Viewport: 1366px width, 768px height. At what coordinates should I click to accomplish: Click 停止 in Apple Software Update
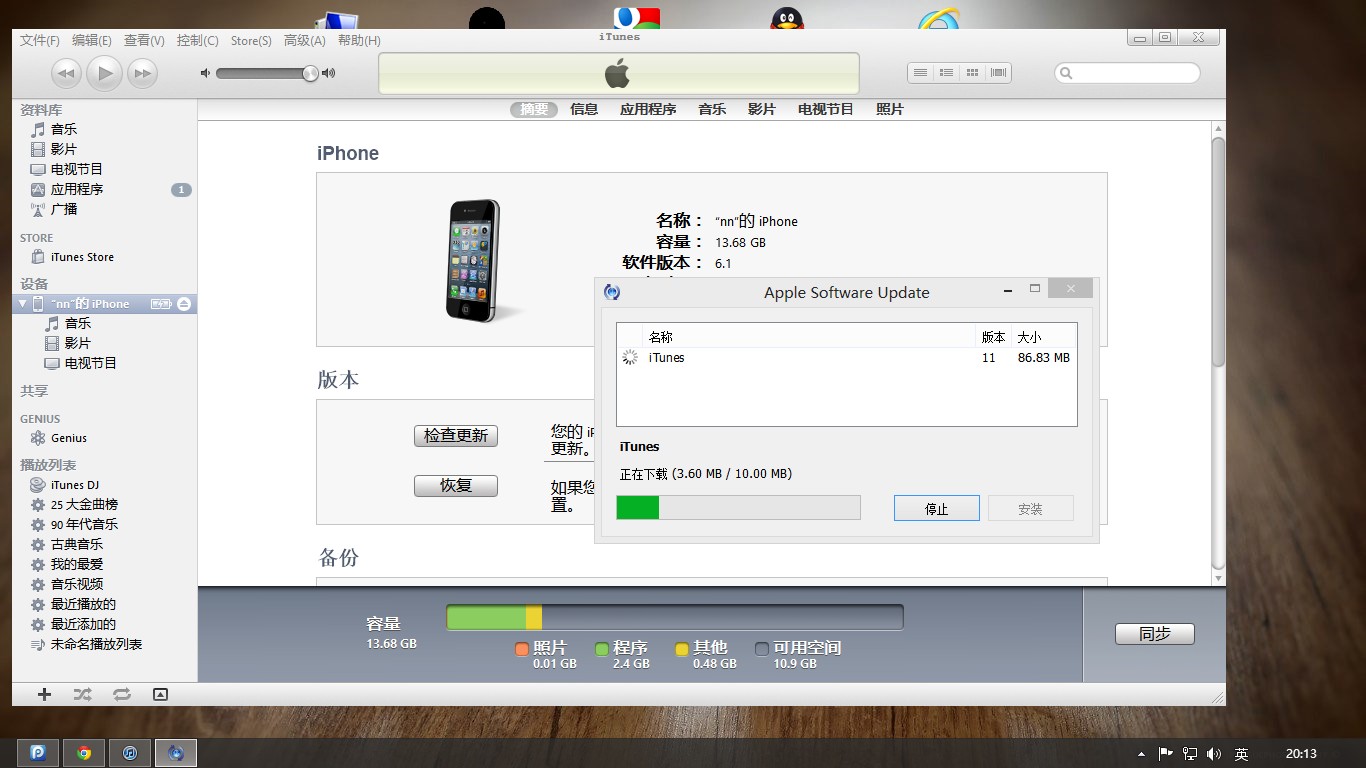point(937,508)
